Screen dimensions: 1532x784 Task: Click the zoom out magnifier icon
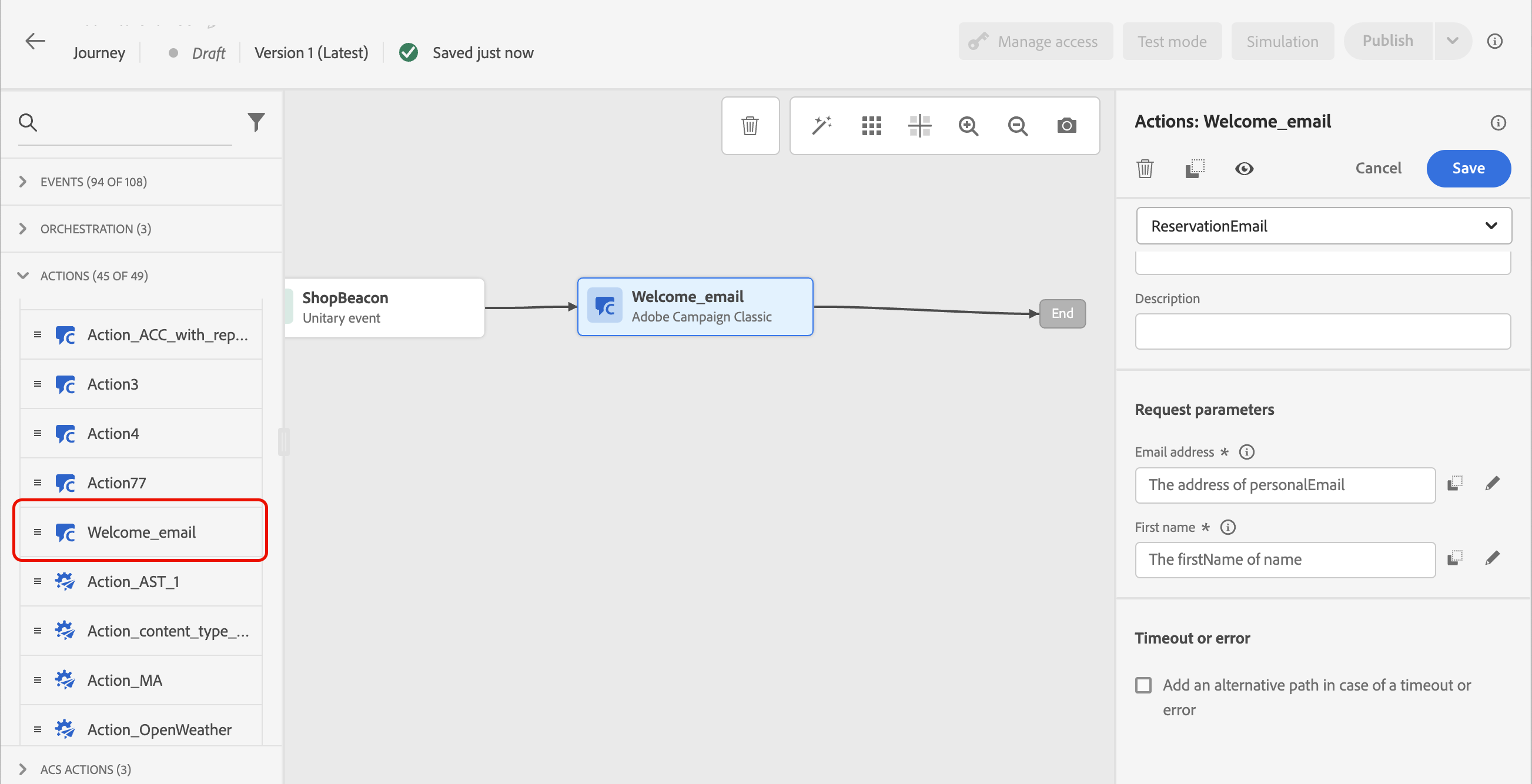pyautogui.click(x=1018, y=125)
